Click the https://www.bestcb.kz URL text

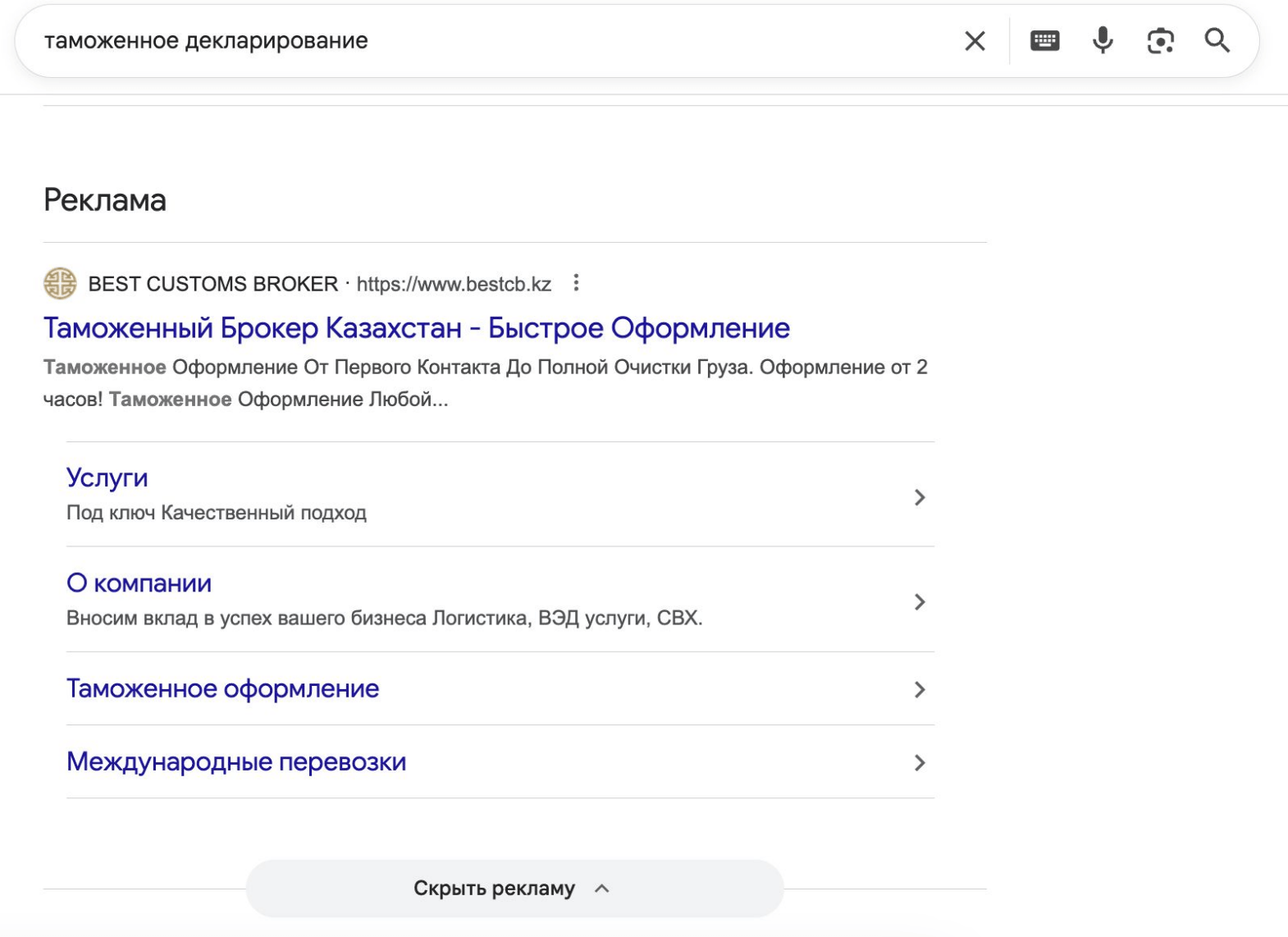coord(454,284)
